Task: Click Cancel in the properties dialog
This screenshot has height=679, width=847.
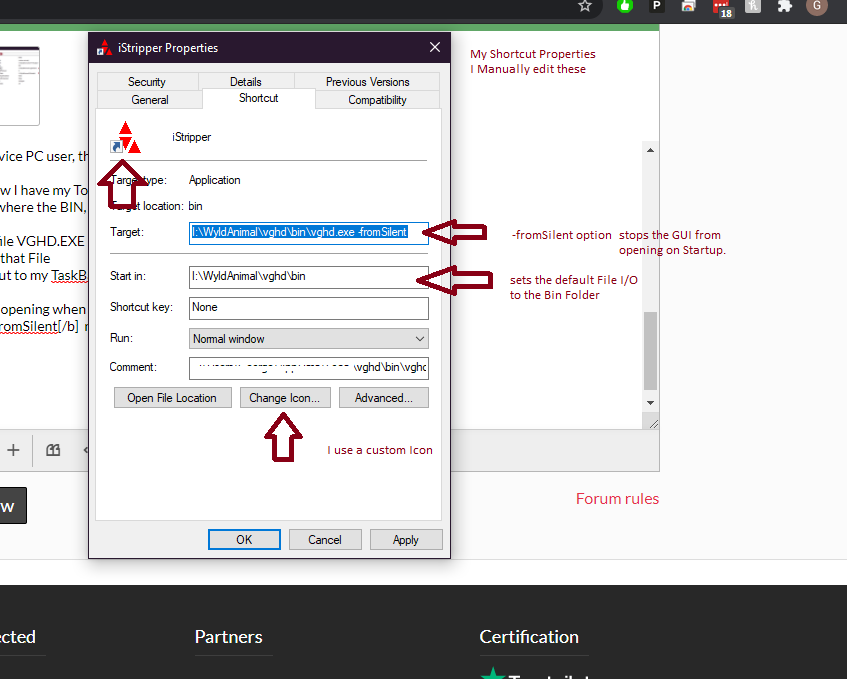Action: [325, 540]
